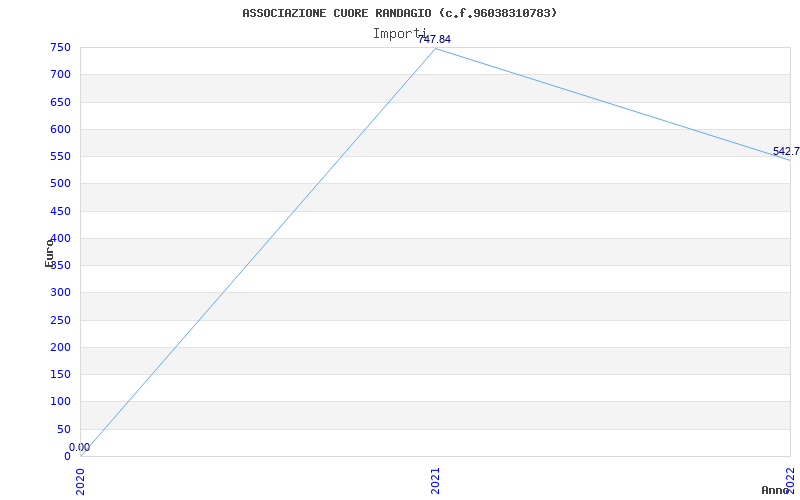Click the 150 y-axis tick label
Screen dimensions: 800x500
click(60, 374)
